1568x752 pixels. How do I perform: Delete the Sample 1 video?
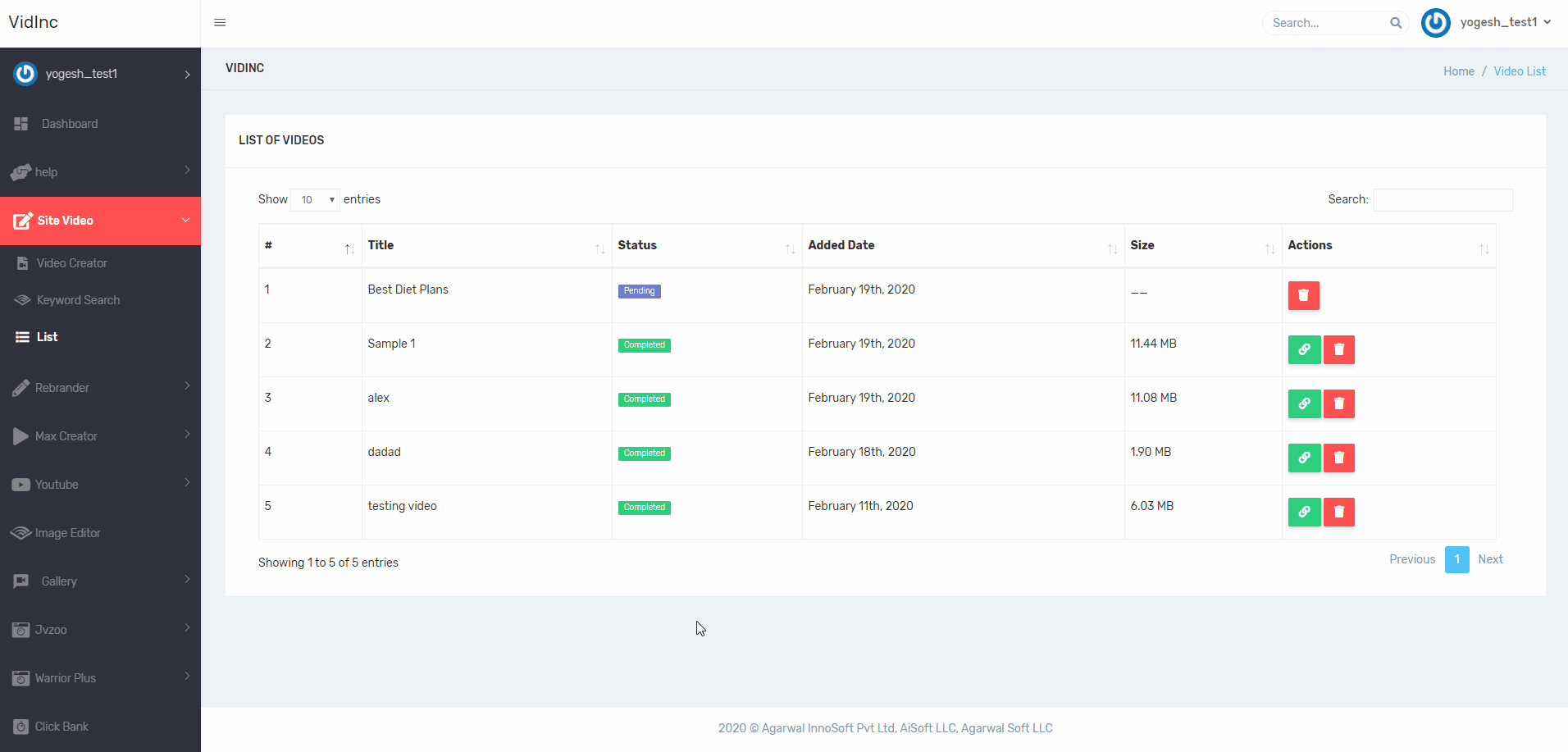1338,349
